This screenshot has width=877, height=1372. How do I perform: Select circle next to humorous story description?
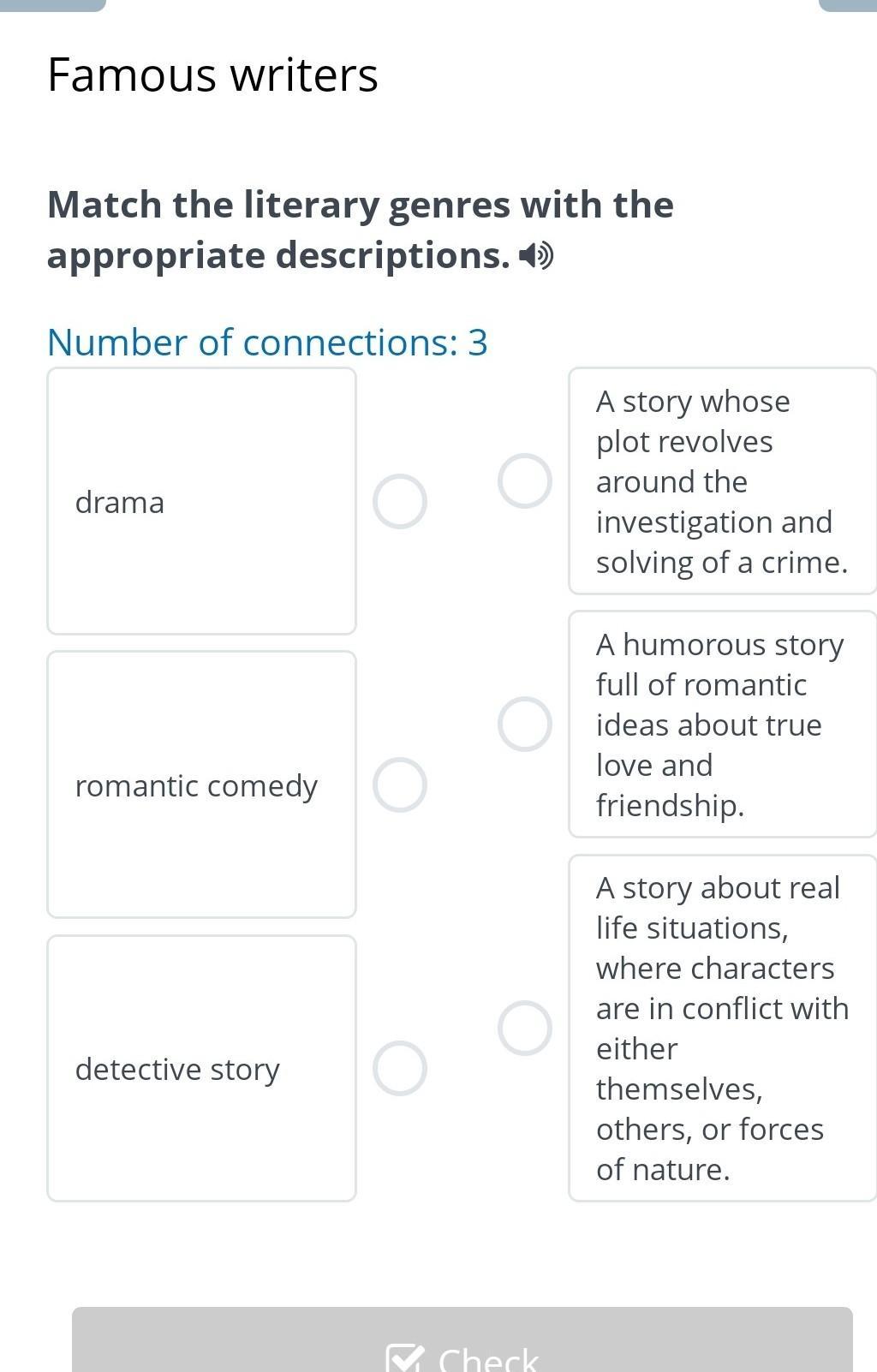[x=524, y=725]
